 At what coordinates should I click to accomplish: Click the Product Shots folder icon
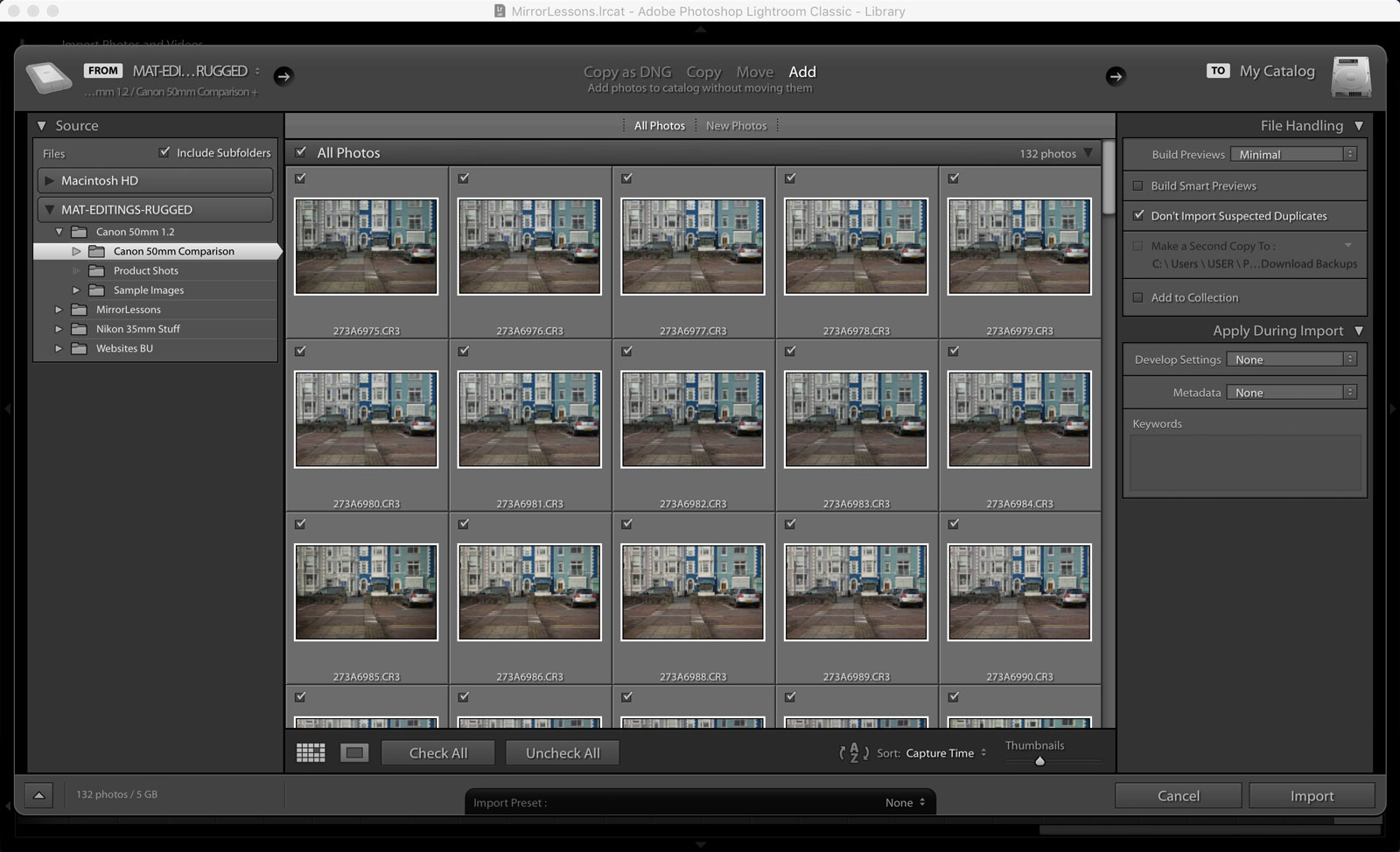pyautogui.click(x=96, y=270)
